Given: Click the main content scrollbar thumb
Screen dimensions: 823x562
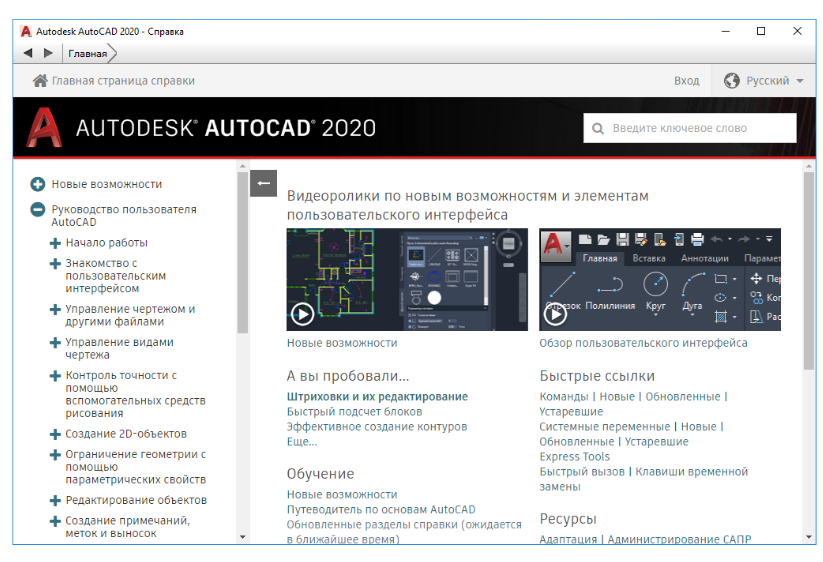Looking at the screenshot, I should [809, 271].
